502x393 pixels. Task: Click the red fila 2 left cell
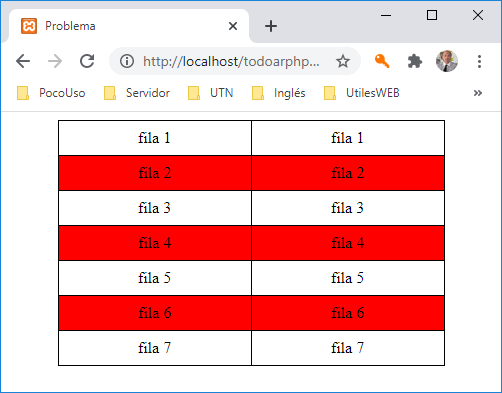pyautogui.click(x=155, y=173)
